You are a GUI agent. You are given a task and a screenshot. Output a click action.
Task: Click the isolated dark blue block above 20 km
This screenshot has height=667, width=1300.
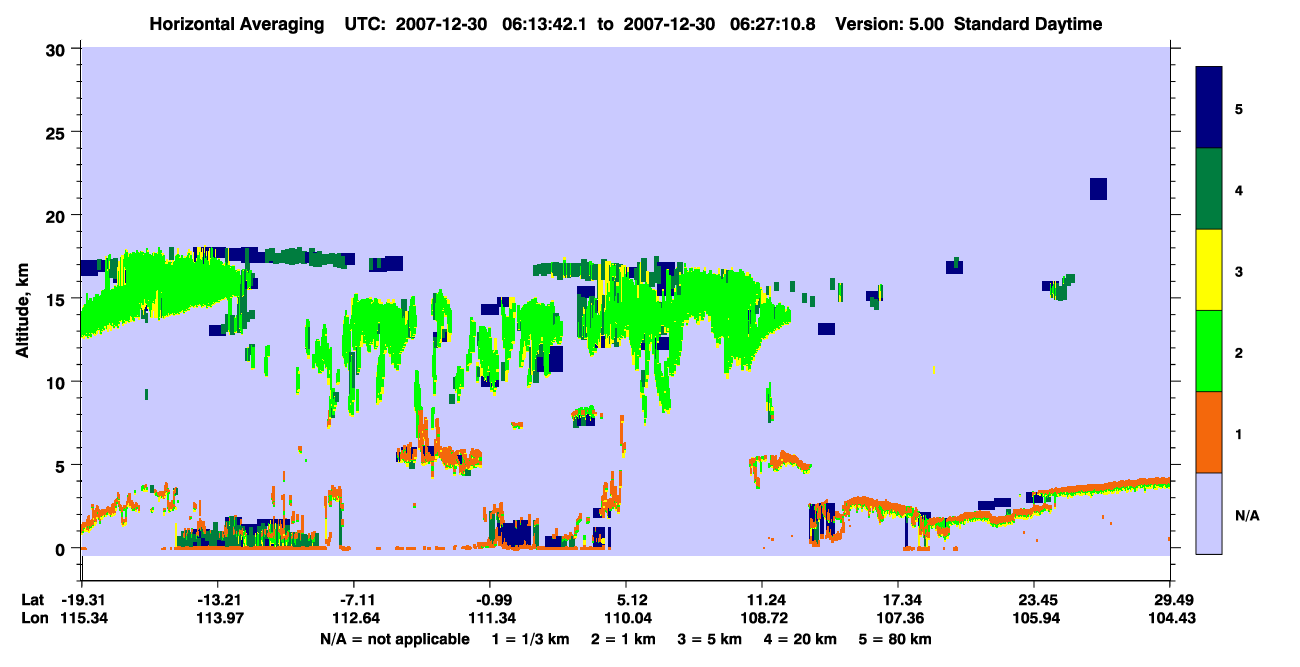(1098, 189)
